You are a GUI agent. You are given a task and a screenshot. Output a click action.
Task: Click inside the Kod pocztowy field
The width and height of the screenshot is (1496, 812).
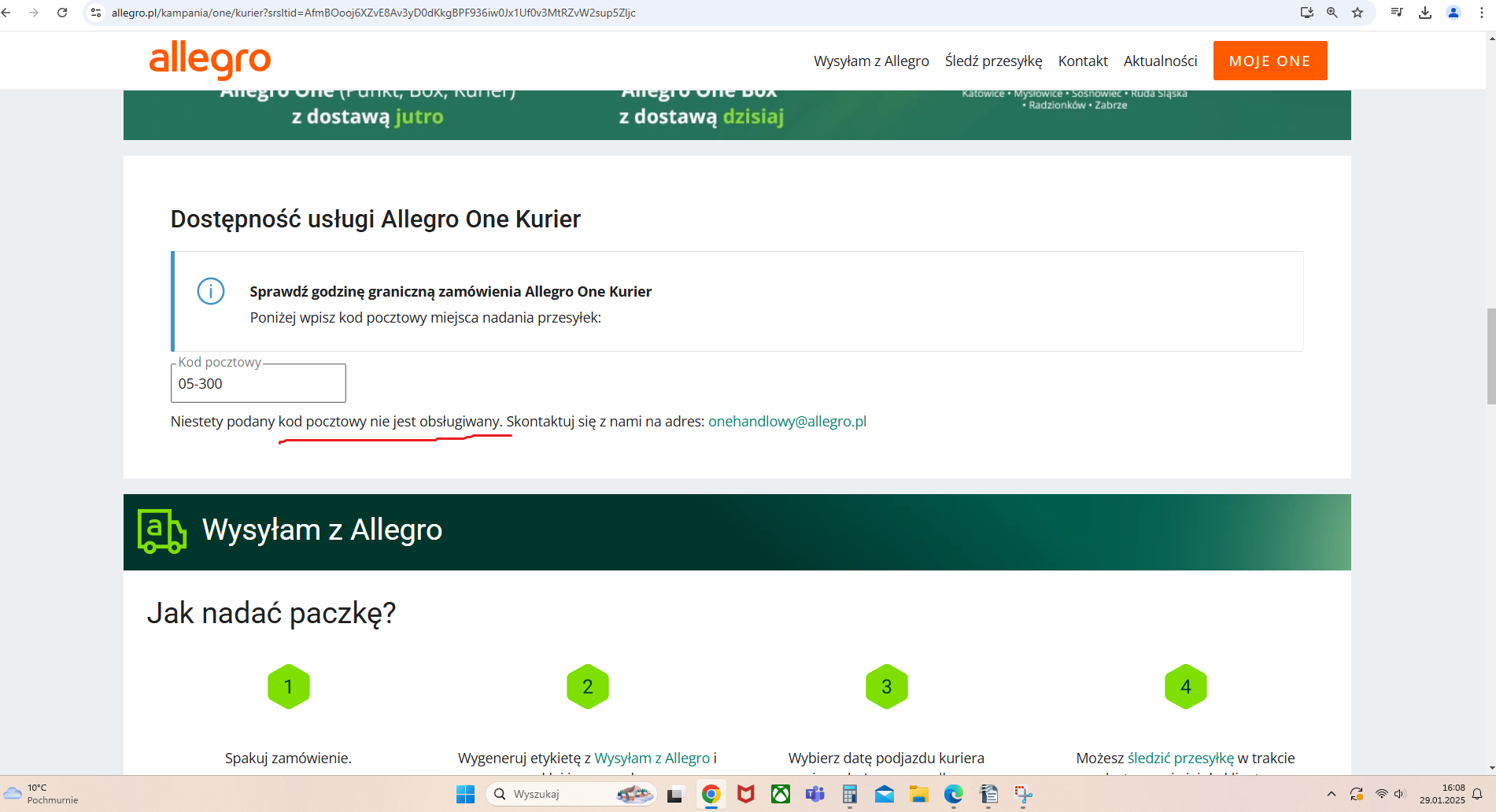258,384
